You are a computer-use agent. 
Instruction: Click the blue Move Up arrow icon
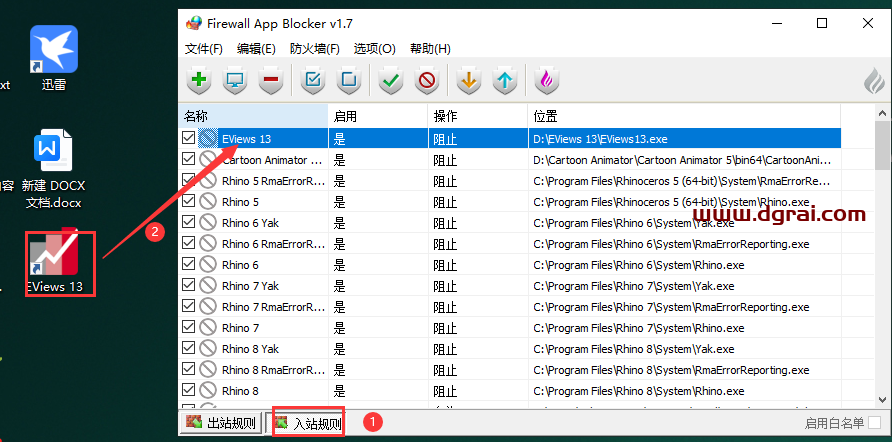point(504,81)
